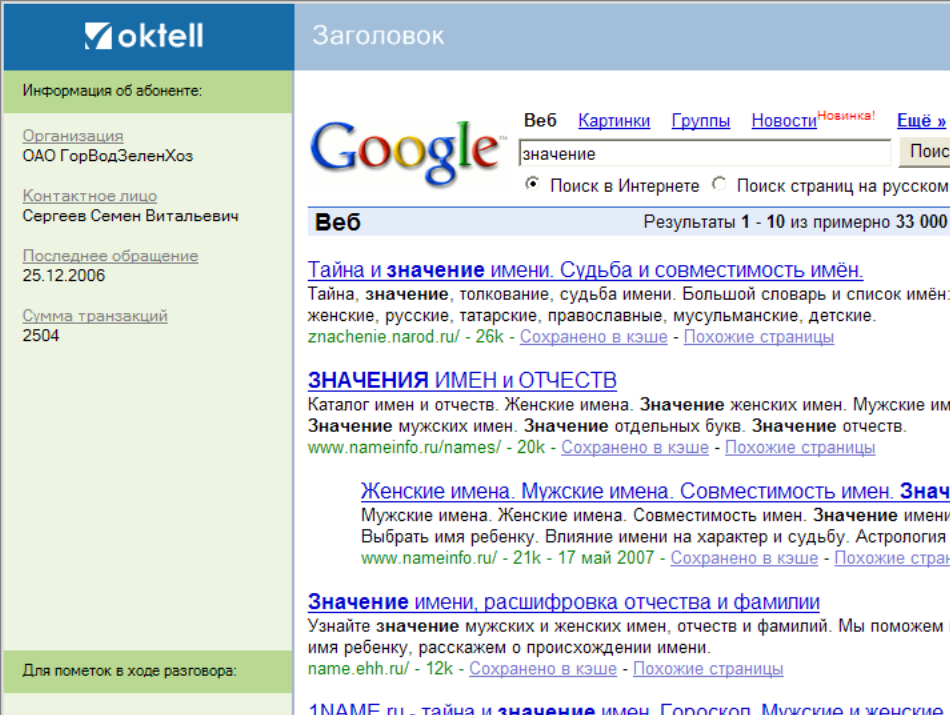The height and width of the screenshot is (715, 950).
Task: Select 'Поиск страниц на русском' radio button
Action: [x=719, y=185]
